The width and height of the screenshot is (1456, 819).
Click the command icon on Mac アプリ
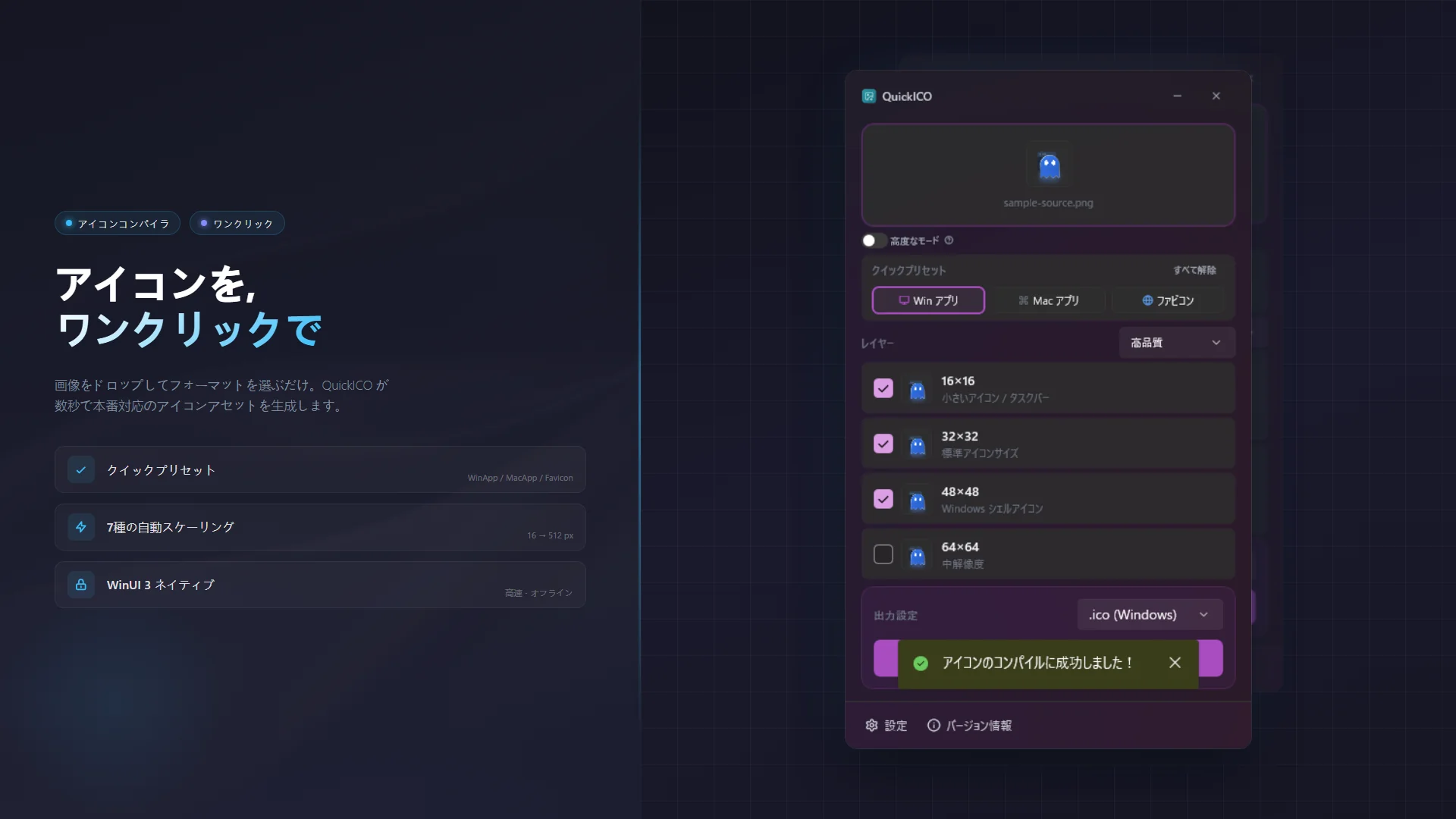1024,300
